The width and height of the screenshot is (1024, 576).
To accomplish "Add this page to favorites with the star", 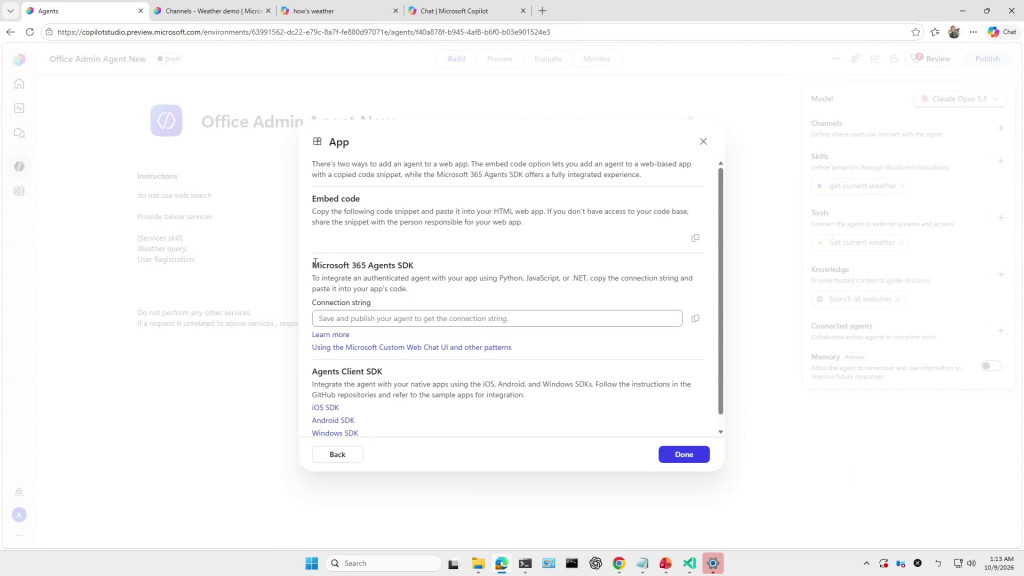I will click(x=916, y=32).
